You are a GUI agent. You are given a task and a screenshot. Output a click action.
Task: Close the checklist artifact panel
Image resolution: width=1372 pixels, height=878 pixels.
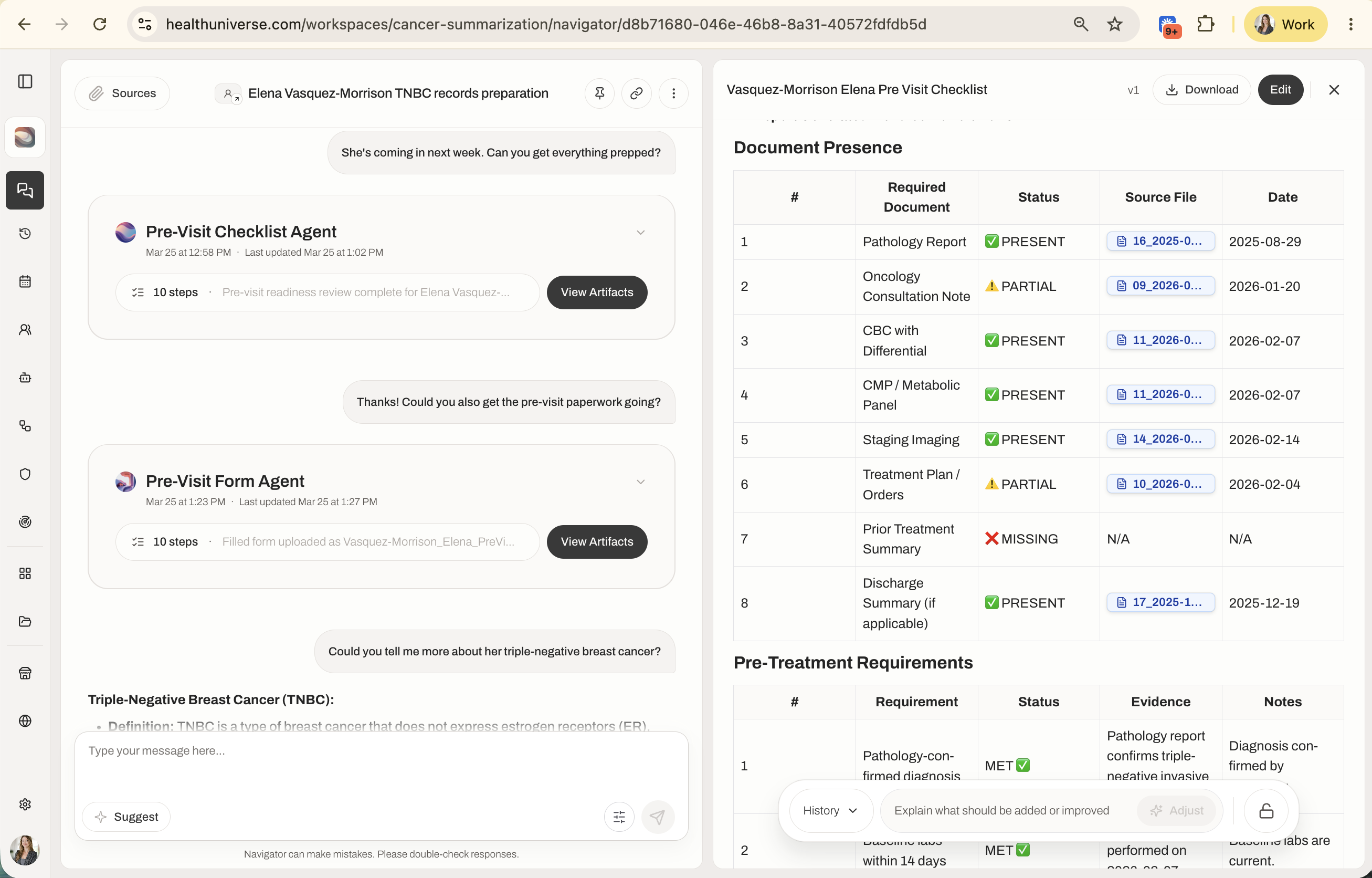(x=1333, y=89)
